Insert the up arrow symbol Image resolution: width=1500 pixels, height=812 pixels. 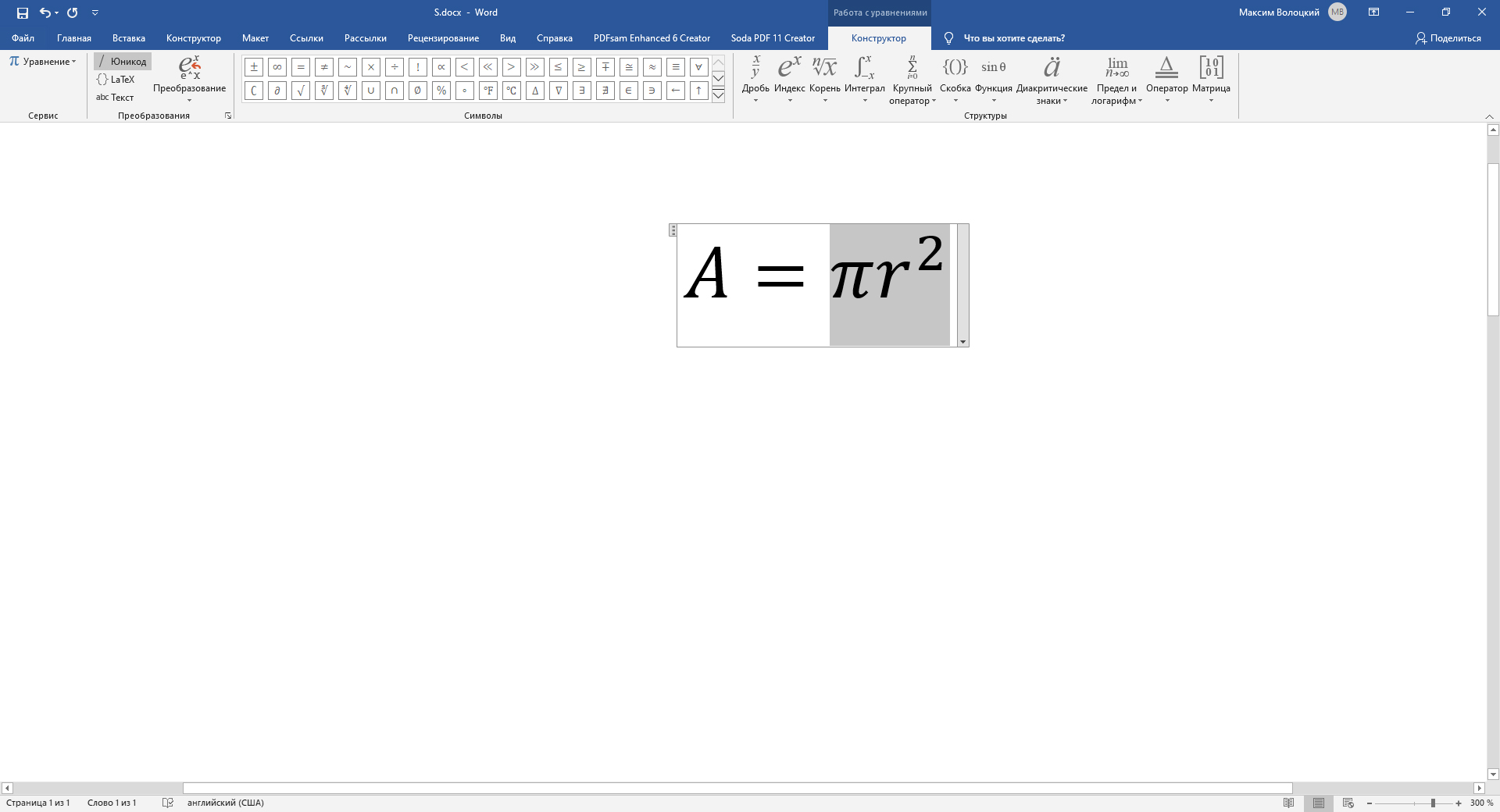699,91
